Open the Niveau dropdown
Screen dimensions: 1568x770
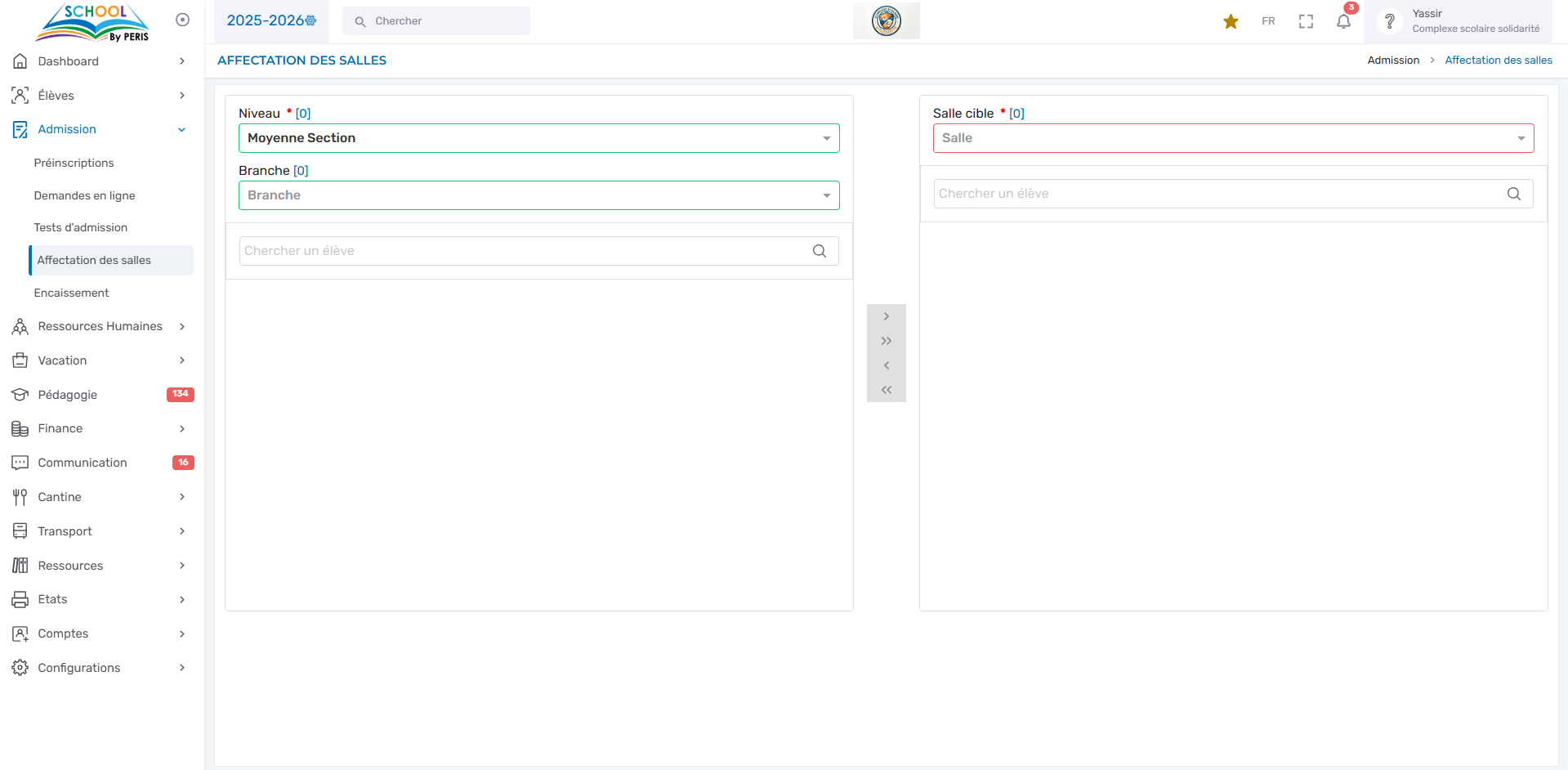coord(538,138)
